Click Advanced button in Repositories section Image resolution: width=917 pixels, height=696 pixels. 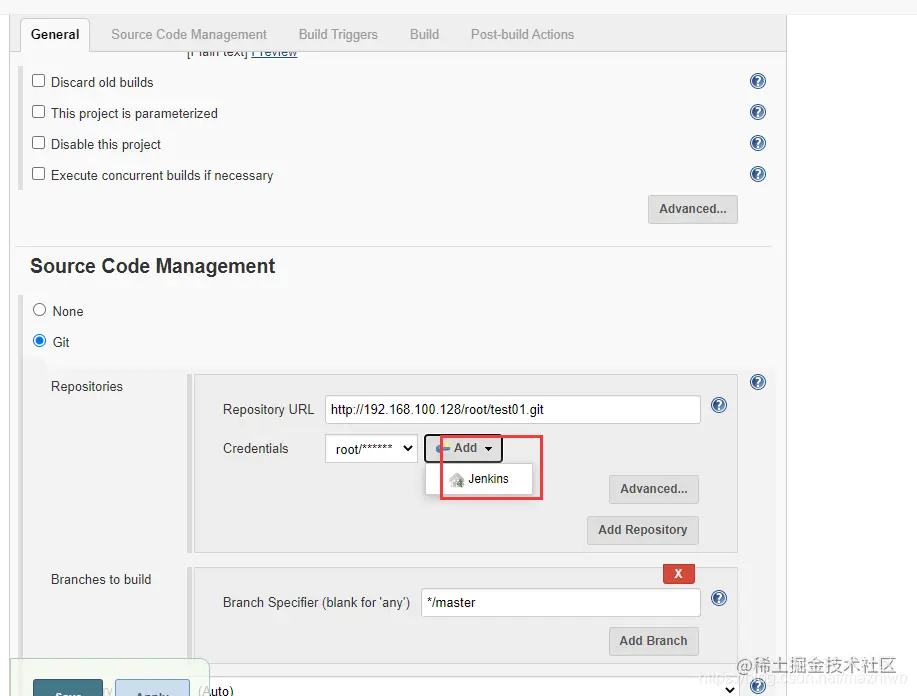pyautogui.click(x=653, y=489)
